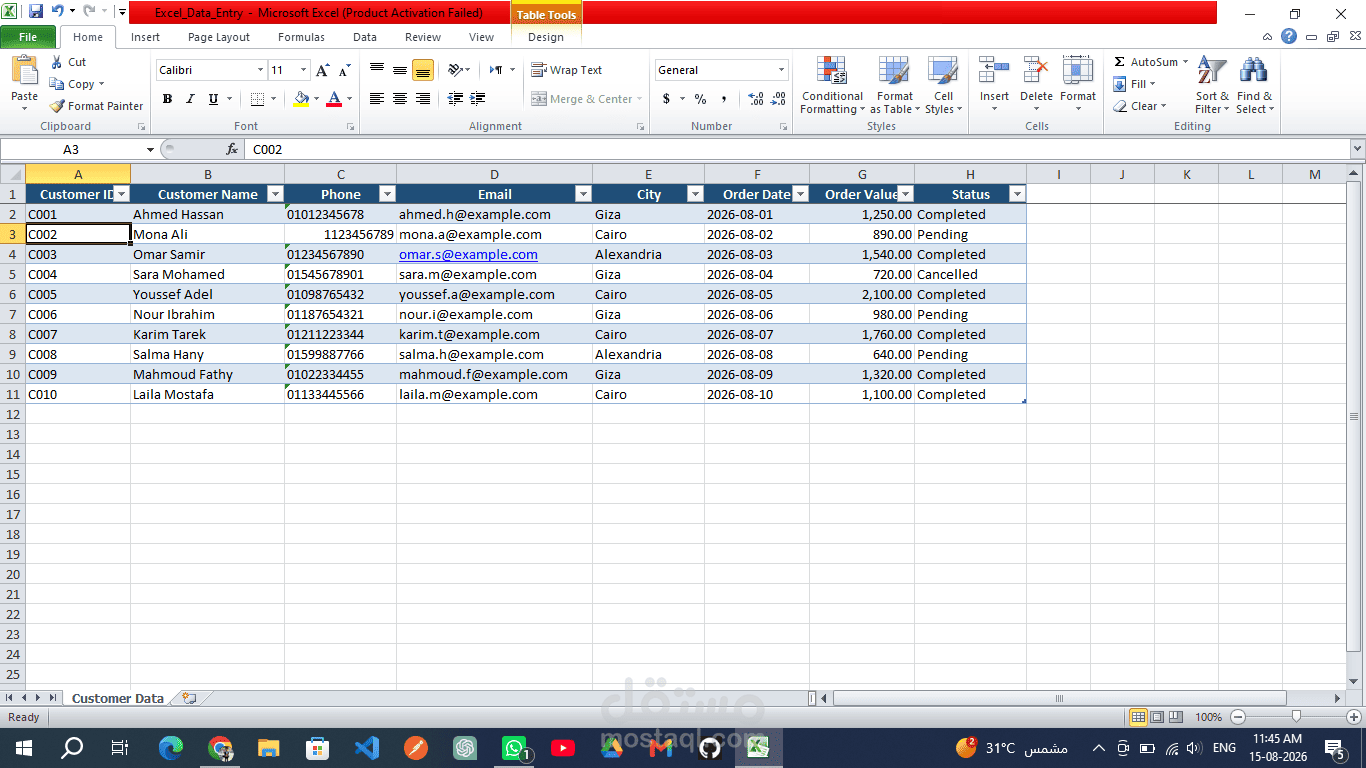Click the Excel Help question mark
Screen dimensions: 1366x768
click(x=1289, y=36)
